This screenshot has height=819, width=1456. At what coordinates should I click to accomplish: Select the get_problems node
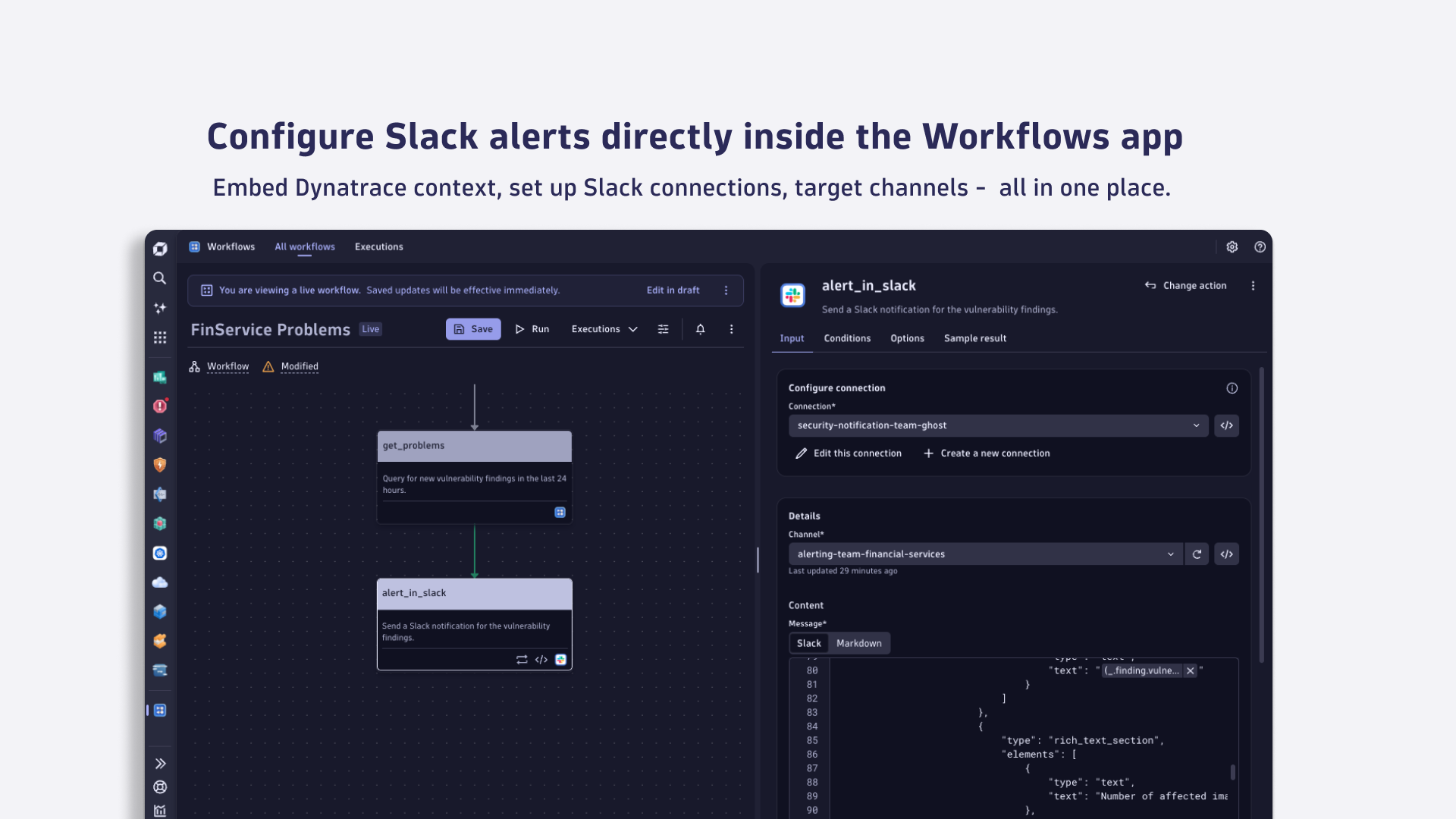[475, 477]
